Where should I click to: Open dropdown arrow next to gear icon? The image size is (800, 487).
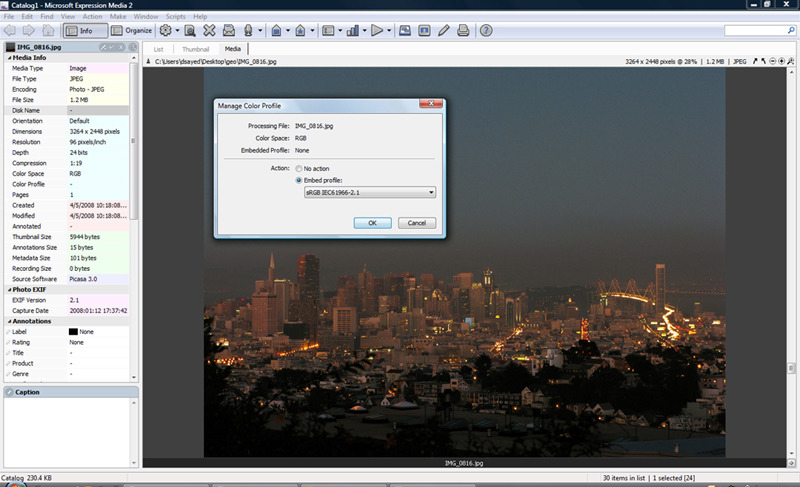(x=178, y=31)
